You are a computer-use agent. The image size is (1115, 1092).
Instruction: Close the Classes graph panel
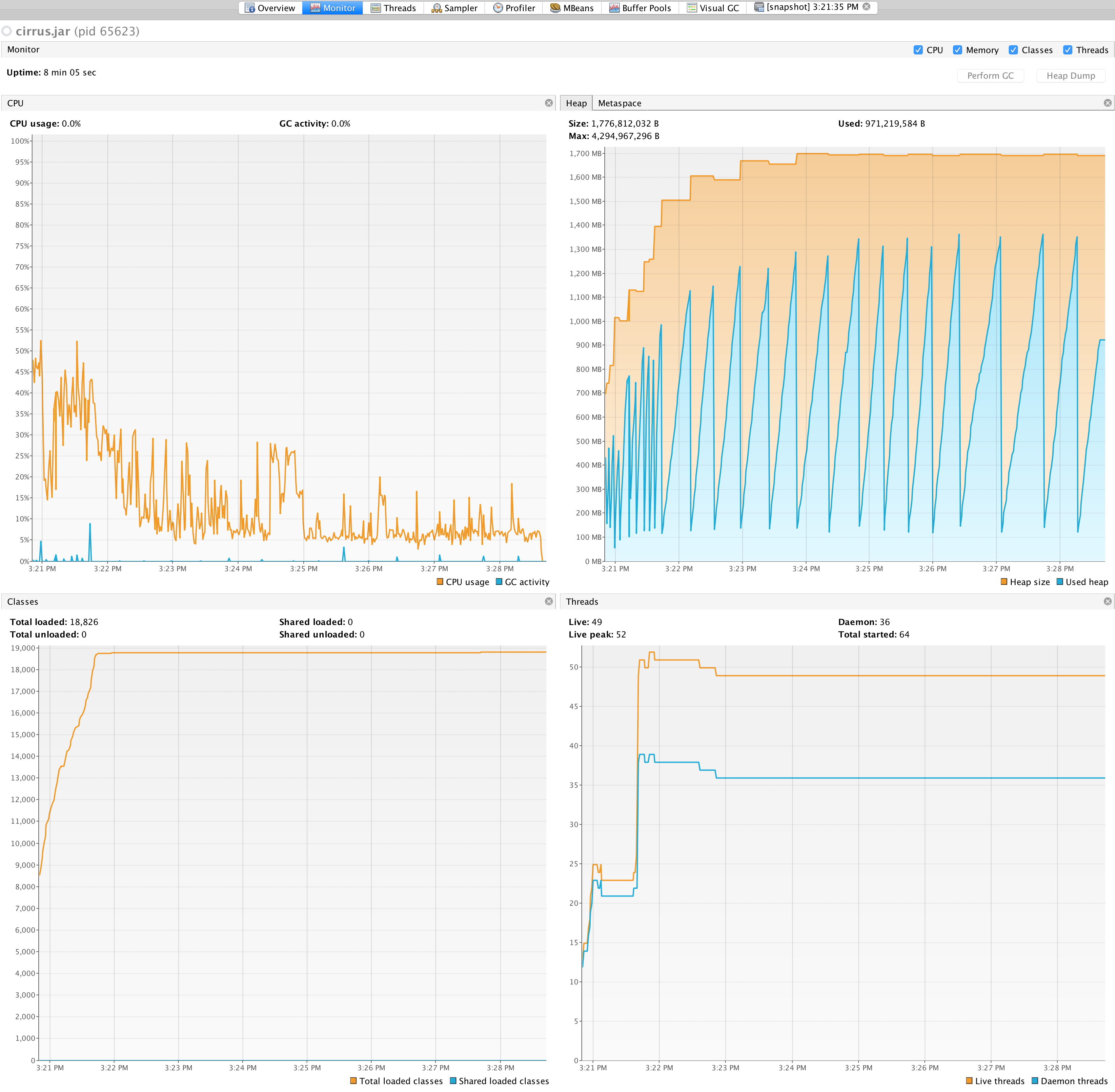click(x=549, y=601)
